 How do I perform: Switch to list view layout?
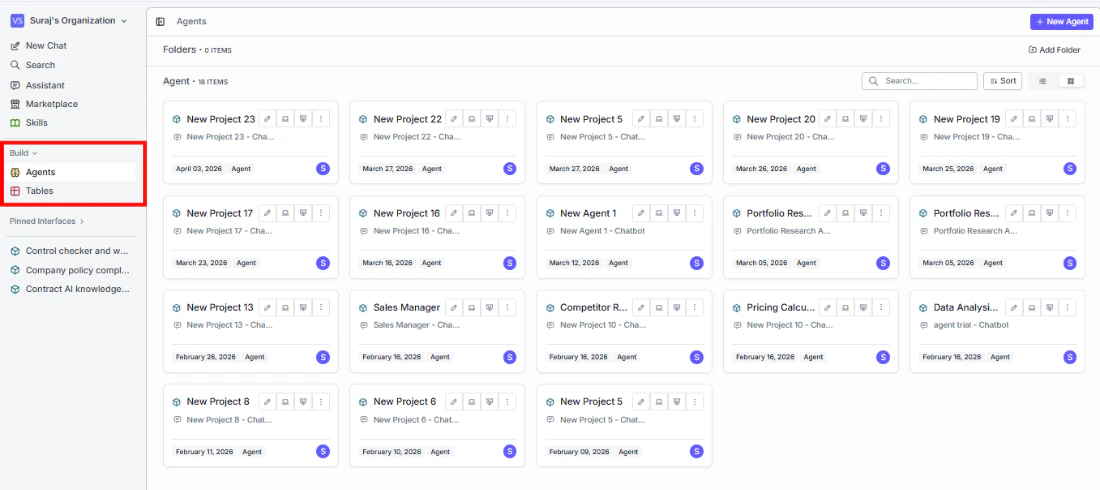point(1042,81)
